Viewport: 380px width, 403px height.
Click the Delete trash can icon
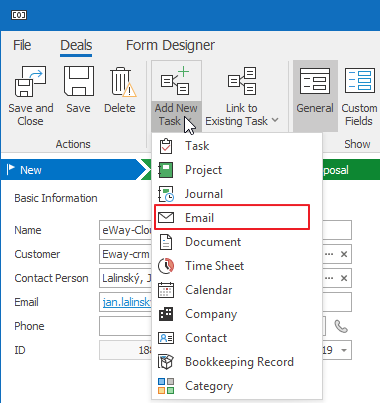(122, 82)
